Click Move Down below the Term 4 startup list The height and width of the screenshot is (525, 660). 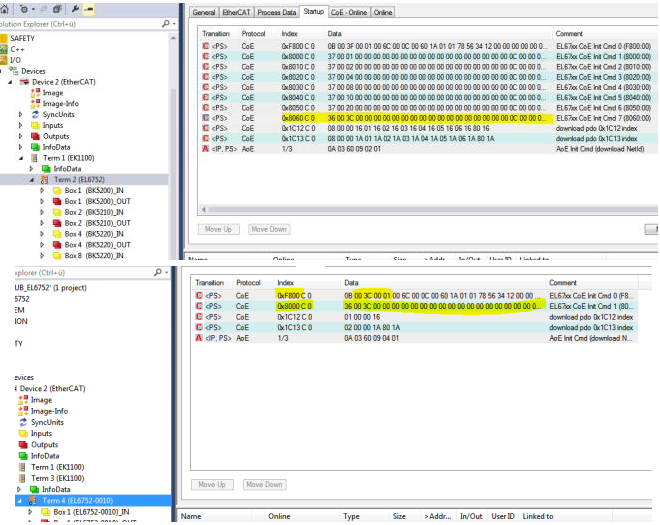[x=264, y=485]
